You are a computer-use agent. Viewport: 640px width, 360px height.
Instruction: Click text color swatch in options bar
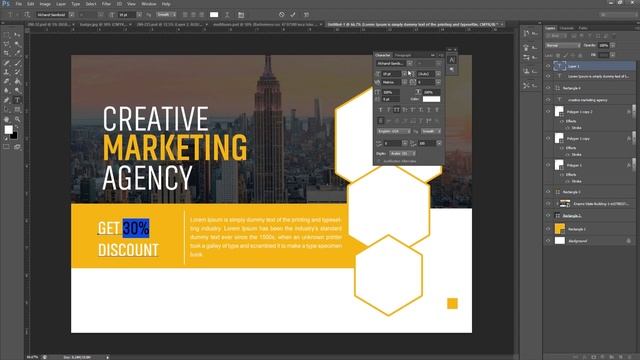[214, 15]
